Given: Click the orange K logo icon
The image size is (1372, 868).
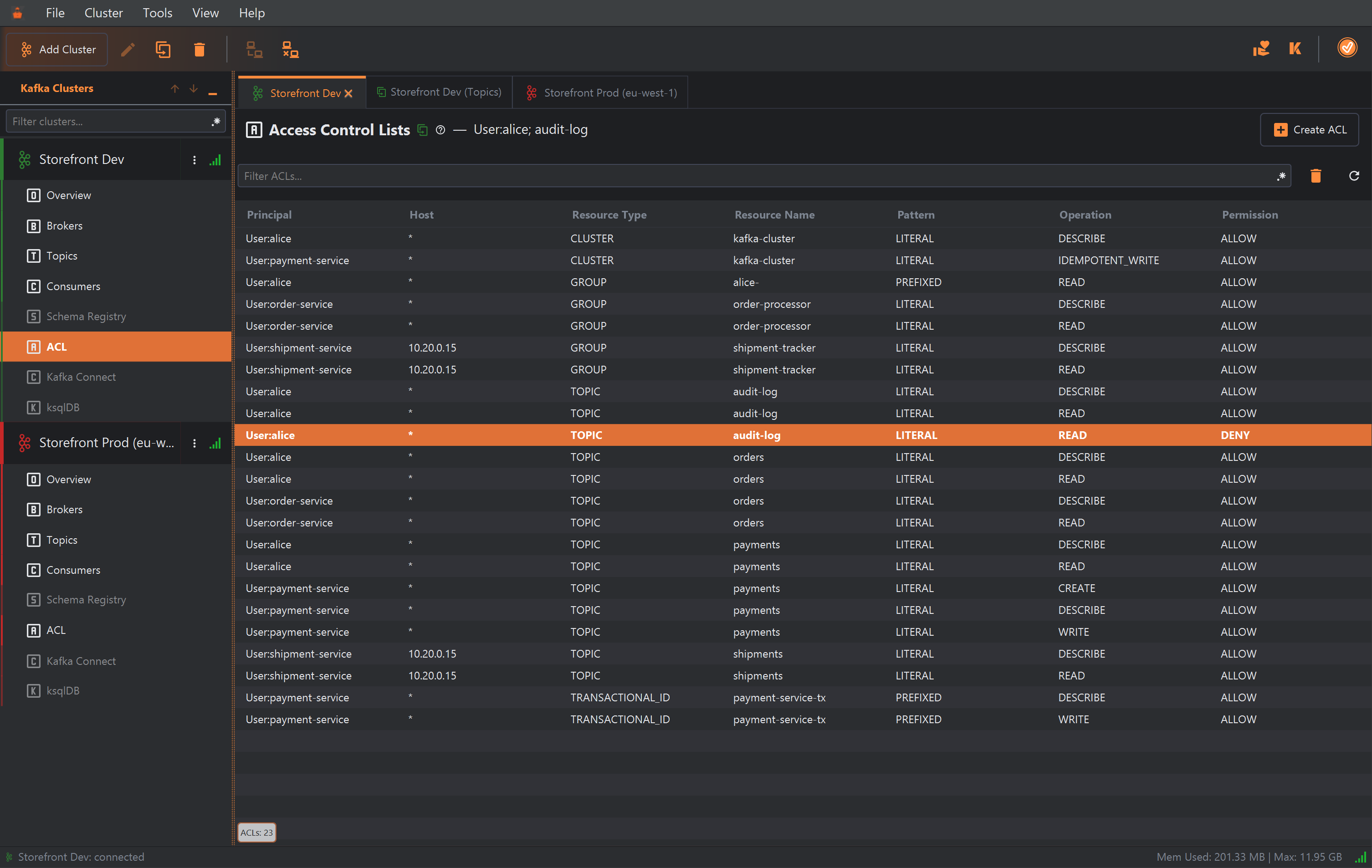Looking at the screenshot, I should 1295,48.
